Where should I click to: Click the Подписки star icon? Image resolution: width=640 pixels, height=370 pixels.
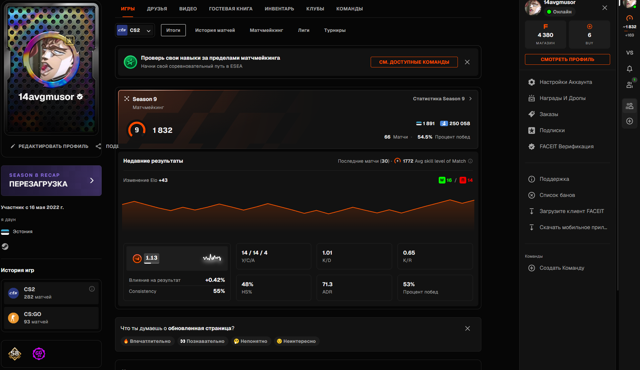pyautogui.click(x=531, y=131)
